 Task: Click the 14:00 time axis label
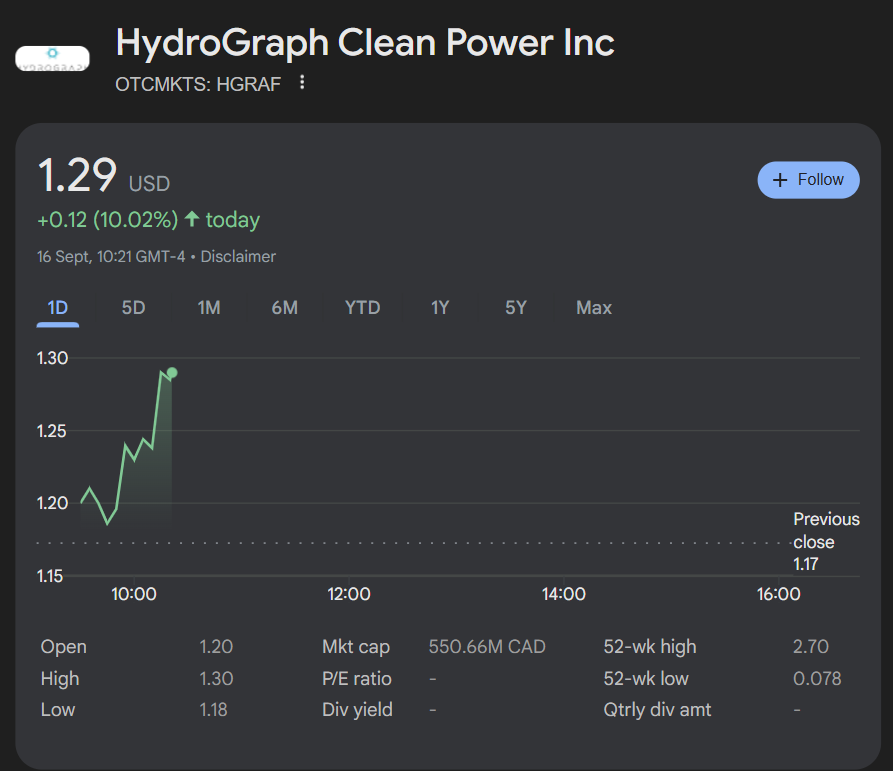(x=563, y=594)
